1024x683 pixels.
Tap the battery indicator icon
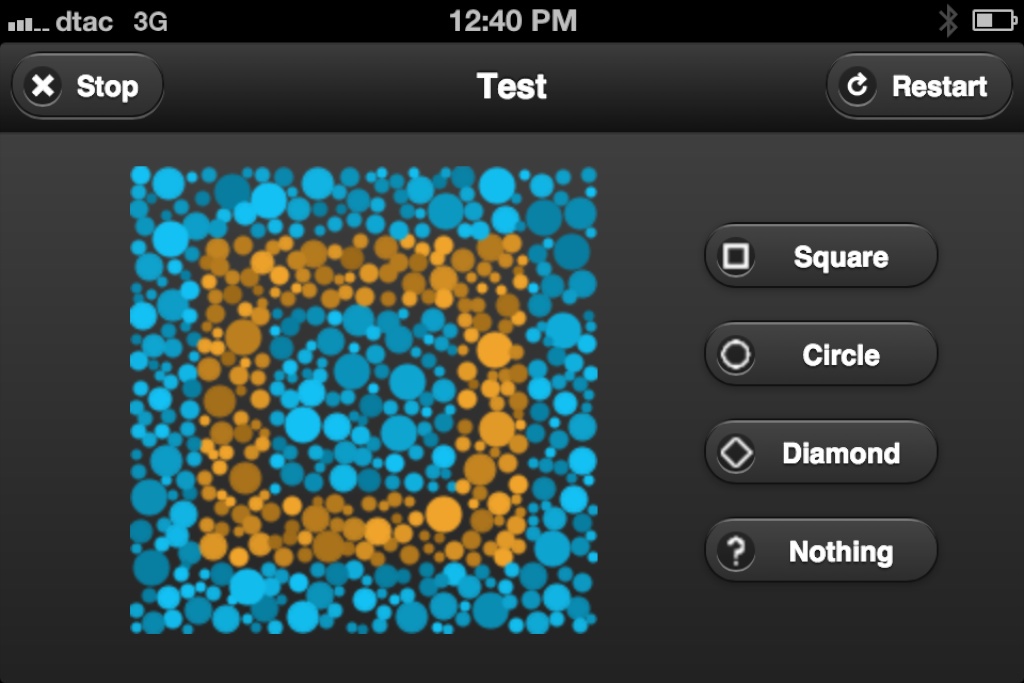pyautogui.click(x=995, y=21)
